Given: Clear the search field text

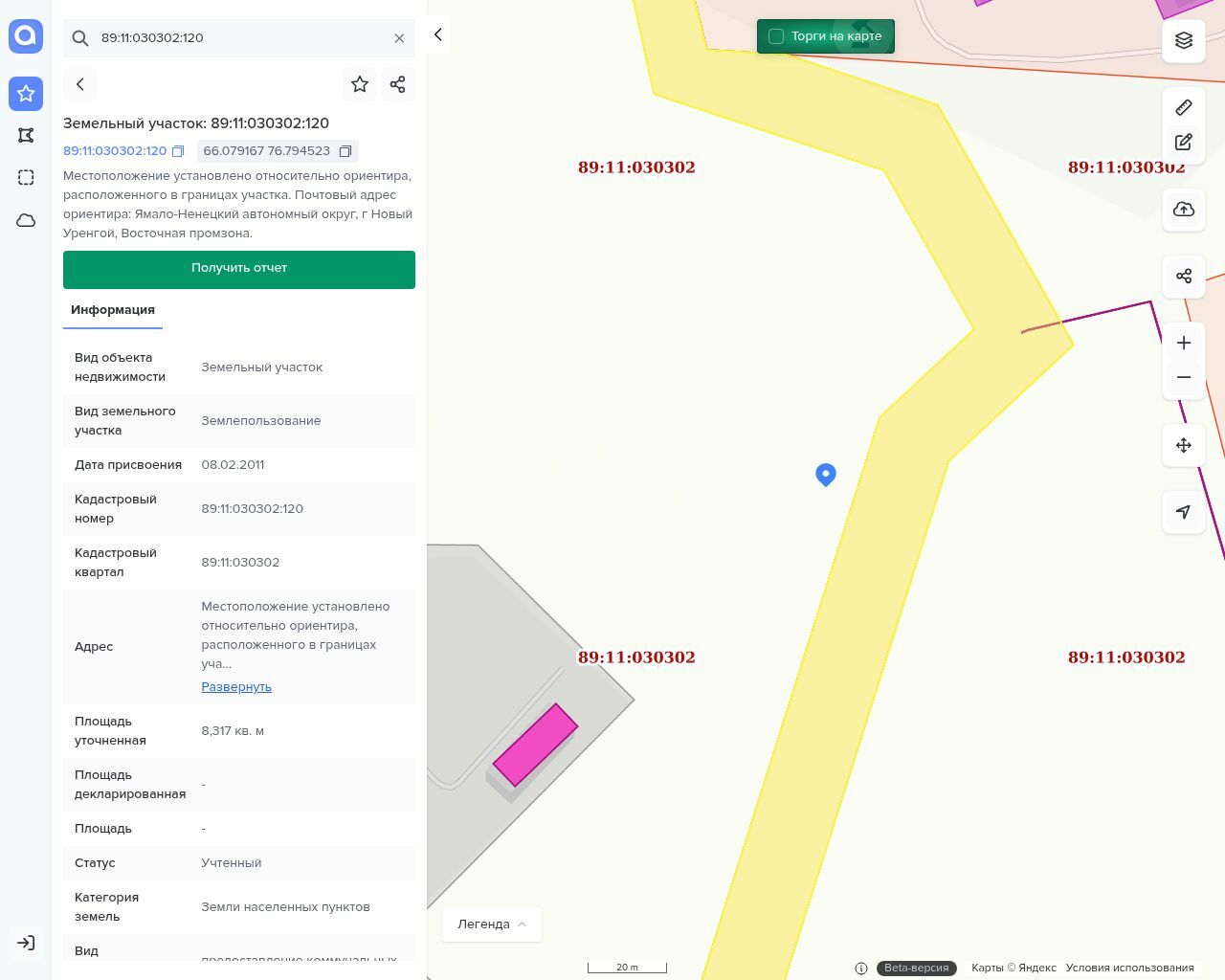Looking at the screenshot, I should point(399,38).
